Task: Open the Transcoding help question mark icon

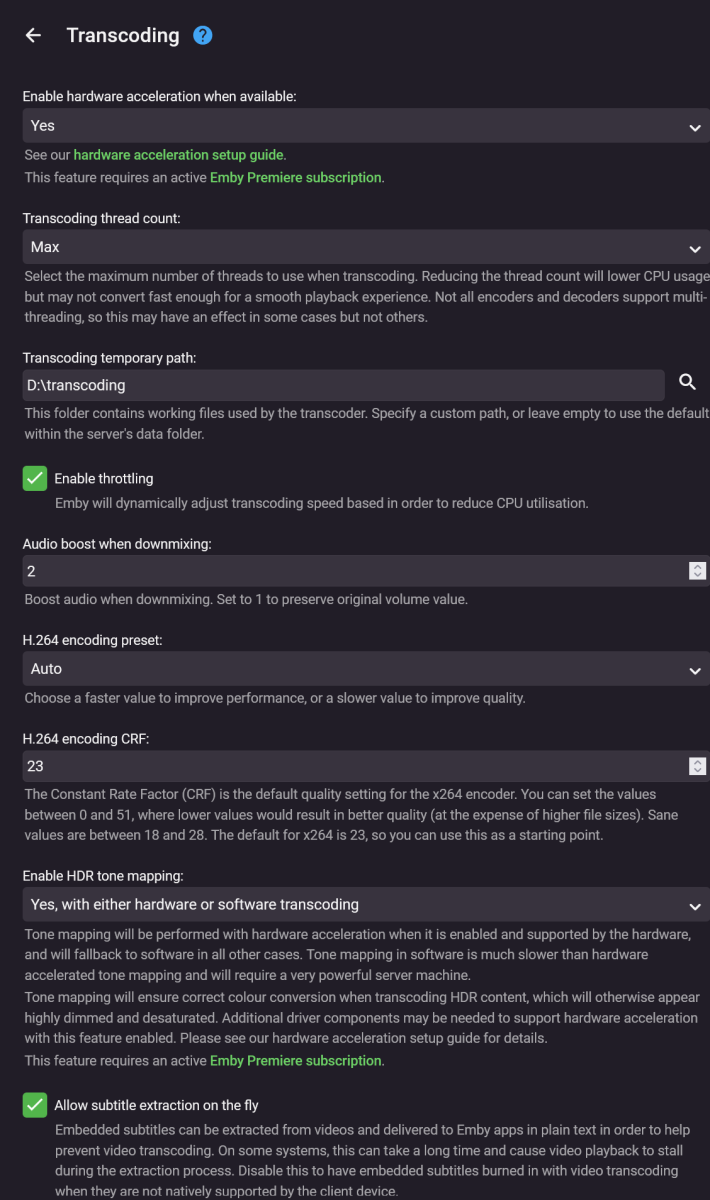Action: pyautogui.click(x=203, y=36)
